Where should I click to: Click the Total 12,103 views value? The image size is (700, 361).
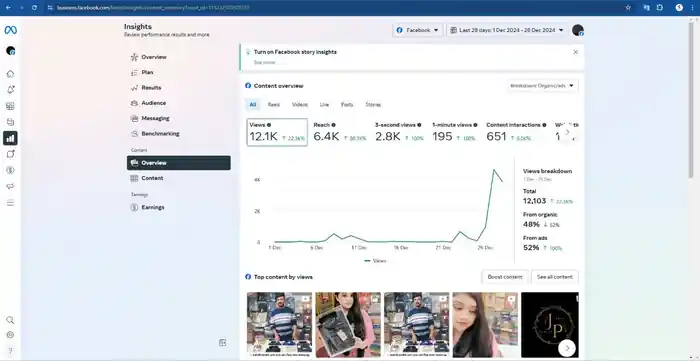click(534, 201)
